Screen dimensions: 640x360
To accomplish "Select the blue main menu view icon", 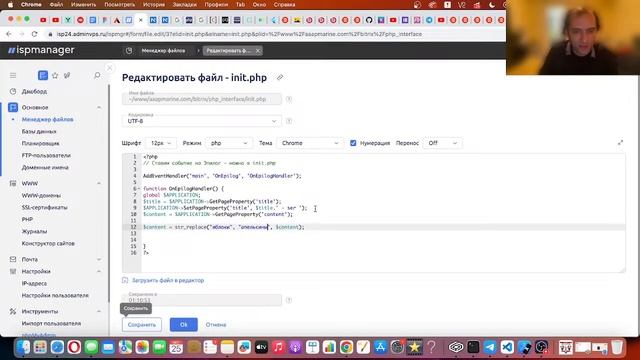I will (x=42, y=75).
